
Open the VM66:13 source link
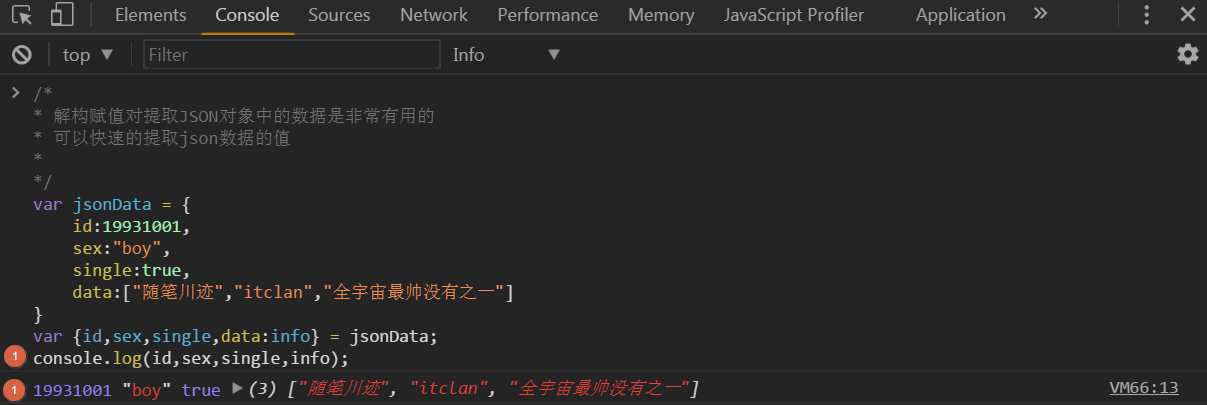pyautogui.click(x=1143, y=388)
